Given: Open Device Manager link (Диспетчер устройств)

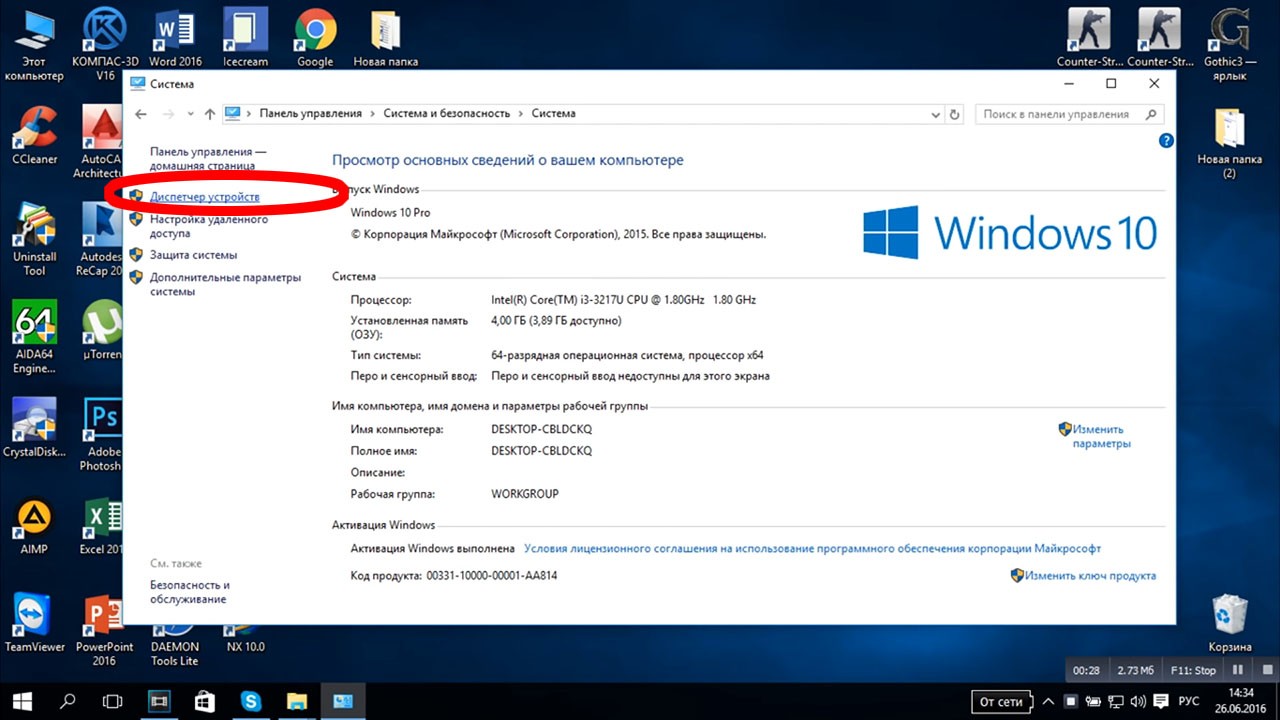Looking at the screenshot, I should (x=204, y=197).
